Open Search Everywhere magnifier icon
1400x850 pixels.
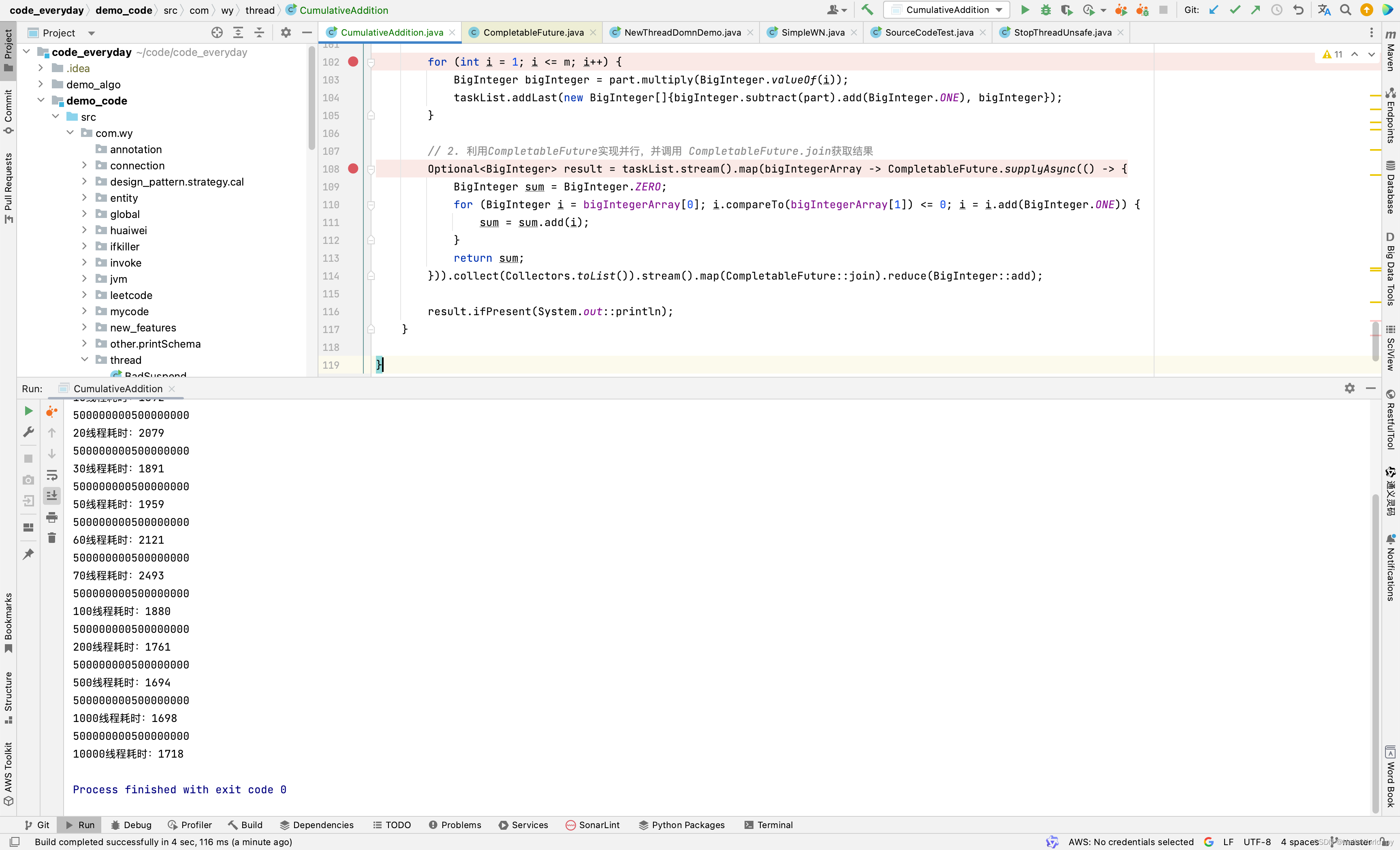click(x=1345, y=10)
